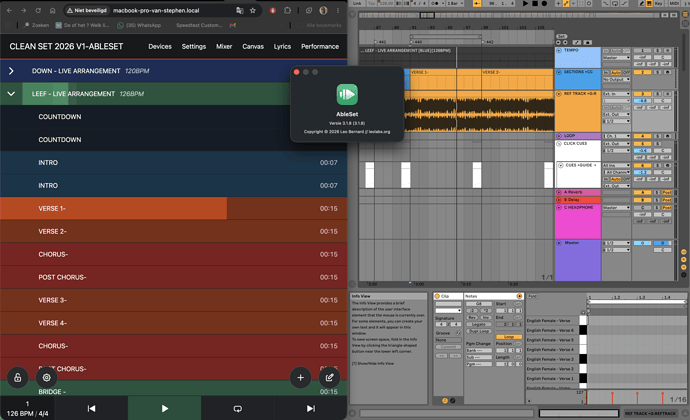Click the Ableton arrangement record button
Viewport: 690px width, 420px height.
point(544,4)
